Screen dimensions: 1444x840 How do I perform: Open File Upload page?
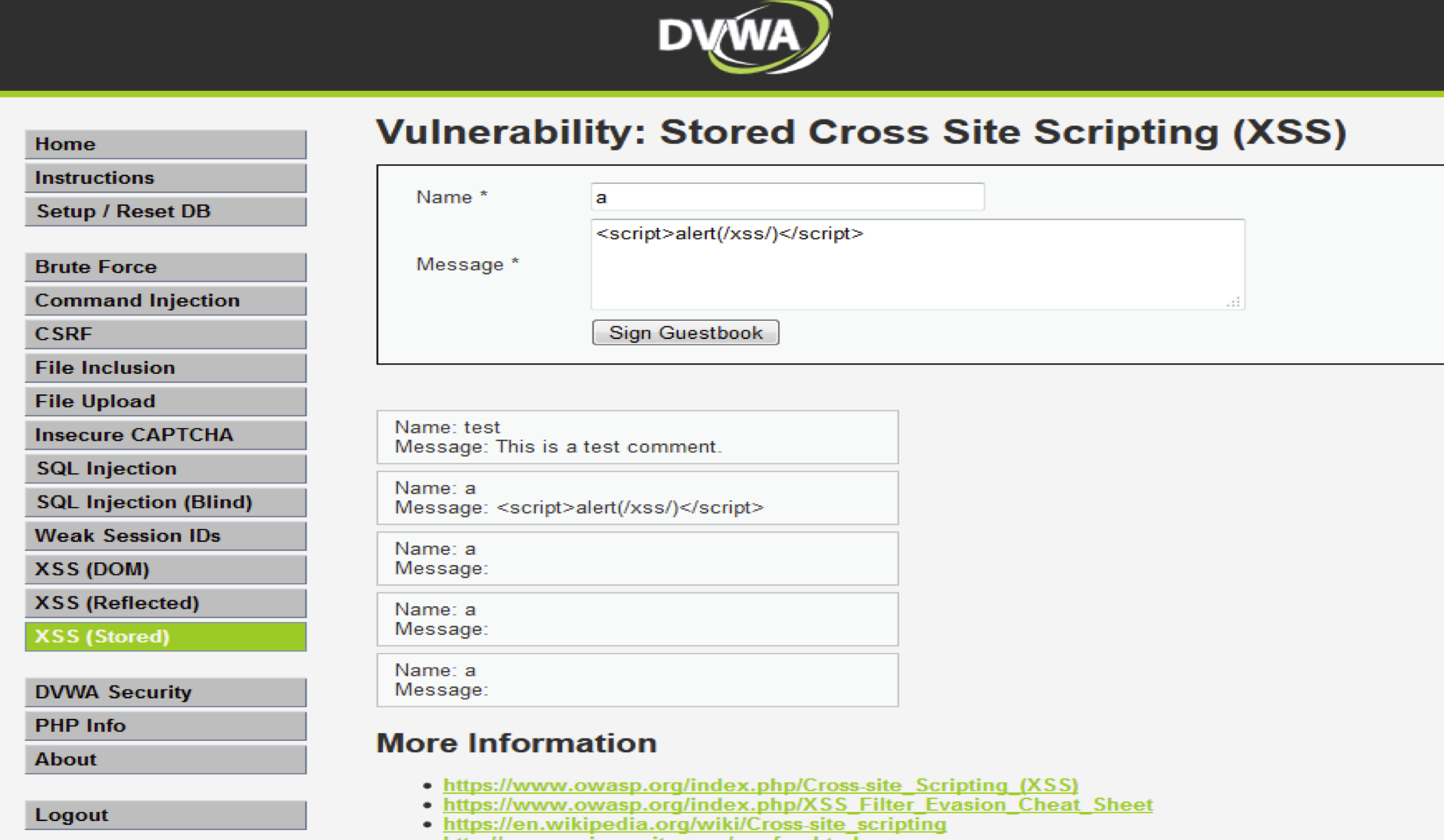166,401
